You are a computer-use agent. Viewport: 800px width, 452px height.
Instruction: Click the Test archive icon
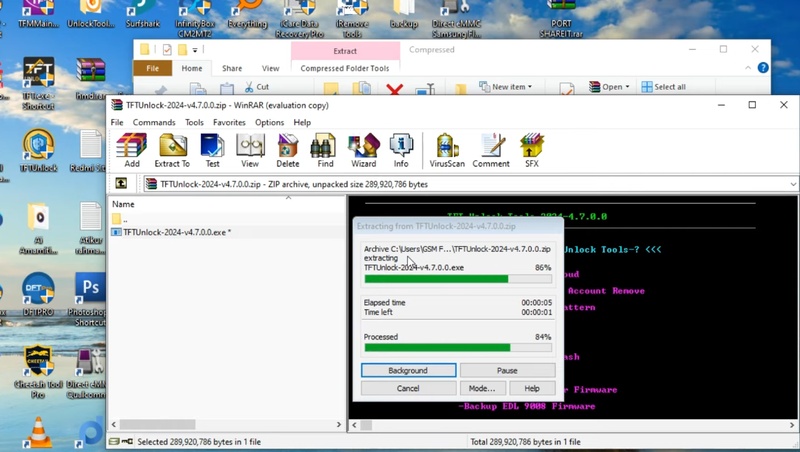212,150
